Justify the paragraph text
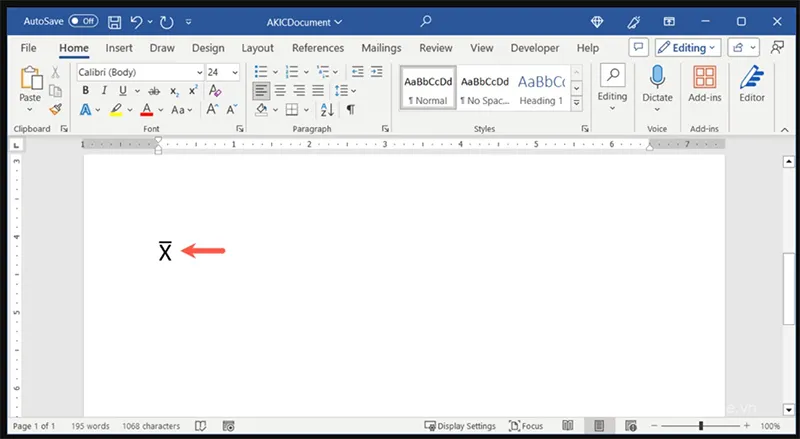The image size is (800, 439). pyautogui.click(x=318, y=91)
